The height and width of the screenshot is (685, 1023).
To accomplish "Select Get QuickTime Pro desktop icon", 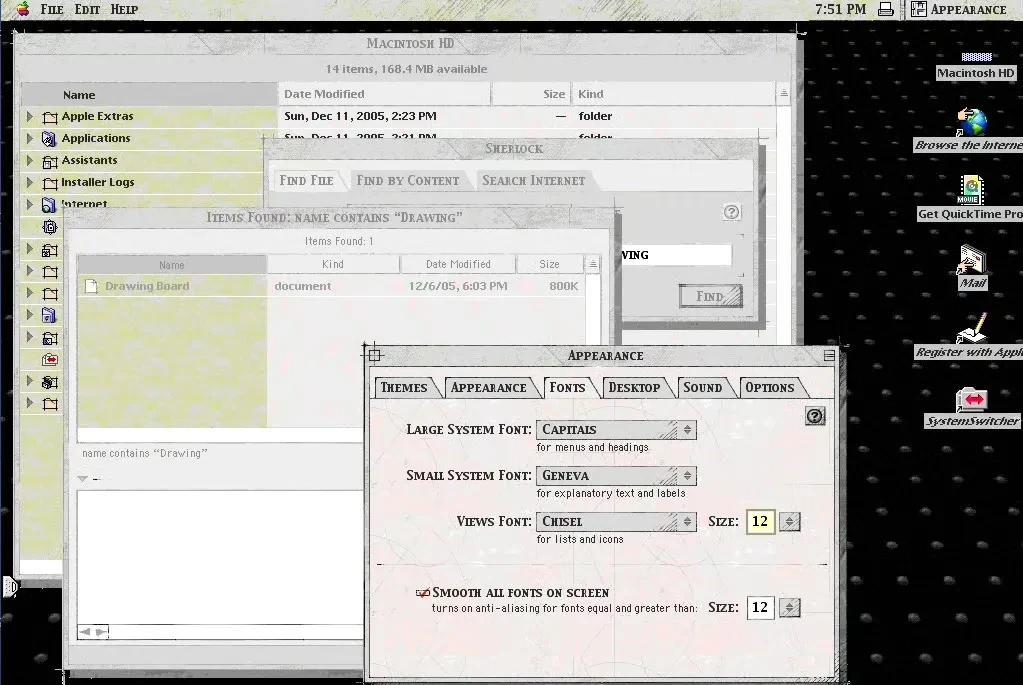I will pos(970,198).
